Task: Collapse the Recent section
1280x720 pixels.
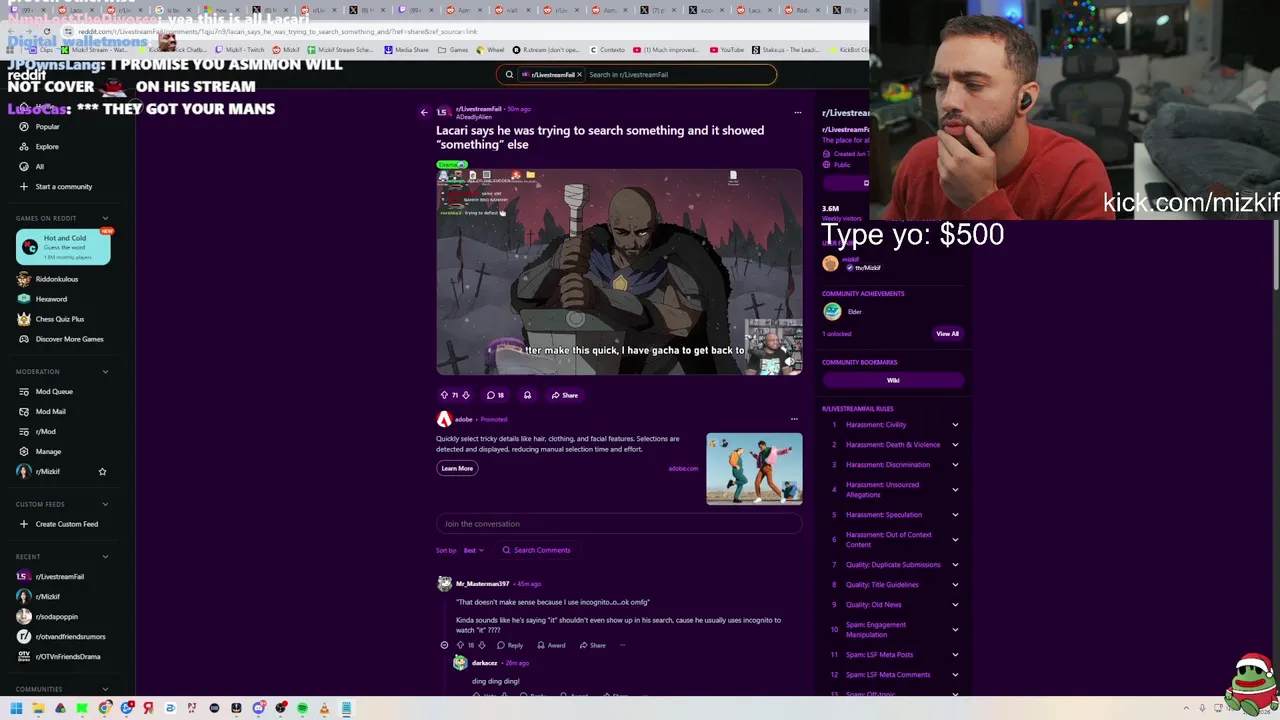Action: 105,557
